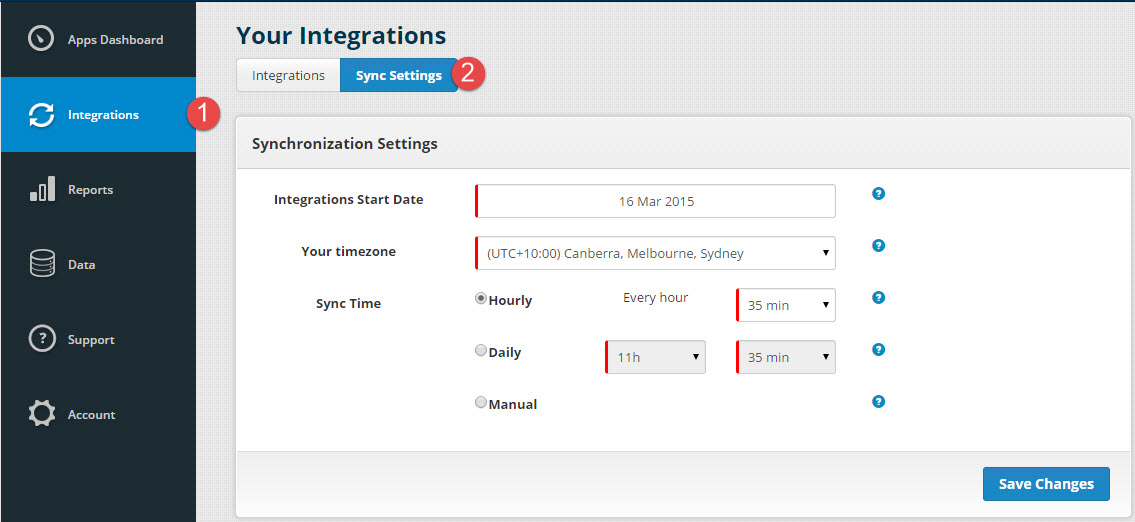
Task: Click the Support question mark icon
Action: 41,340
